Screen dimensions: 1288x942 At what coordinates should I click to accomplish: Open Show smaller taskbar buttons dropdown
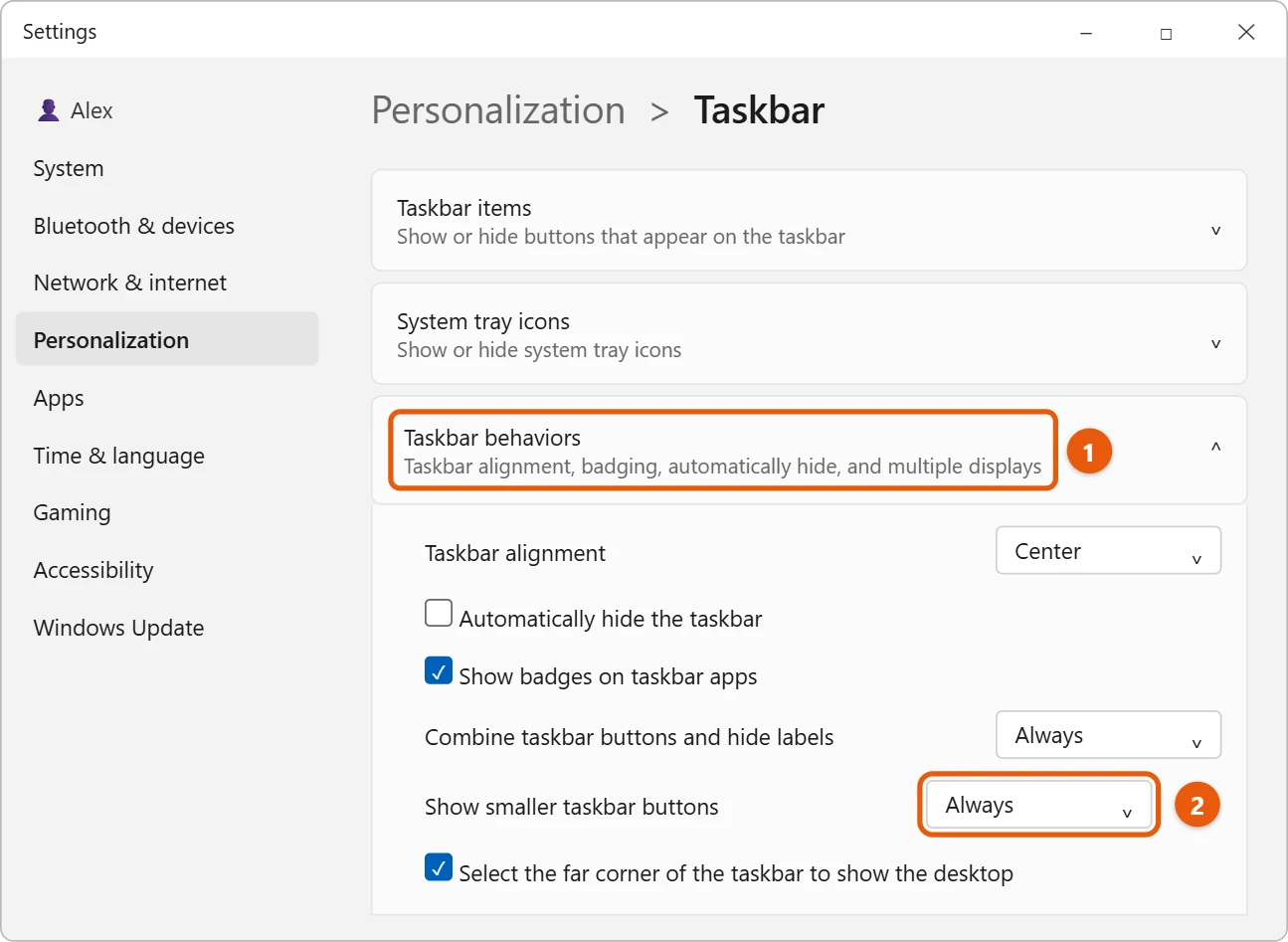pos(1038,805)
